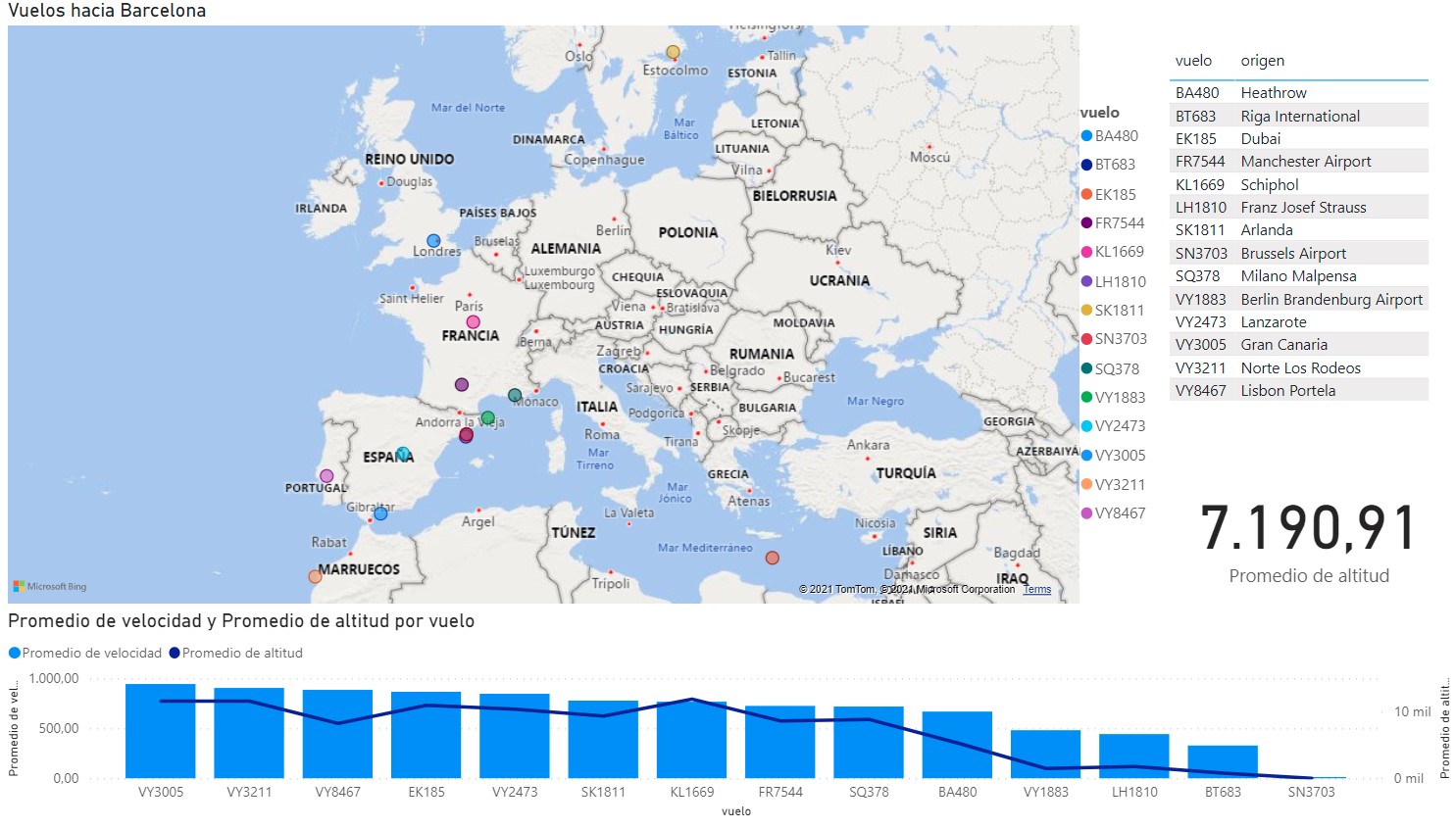Sort the table by the origen column header
This screenshot has width=1456, height=829.
click(x=1262, y=61)
